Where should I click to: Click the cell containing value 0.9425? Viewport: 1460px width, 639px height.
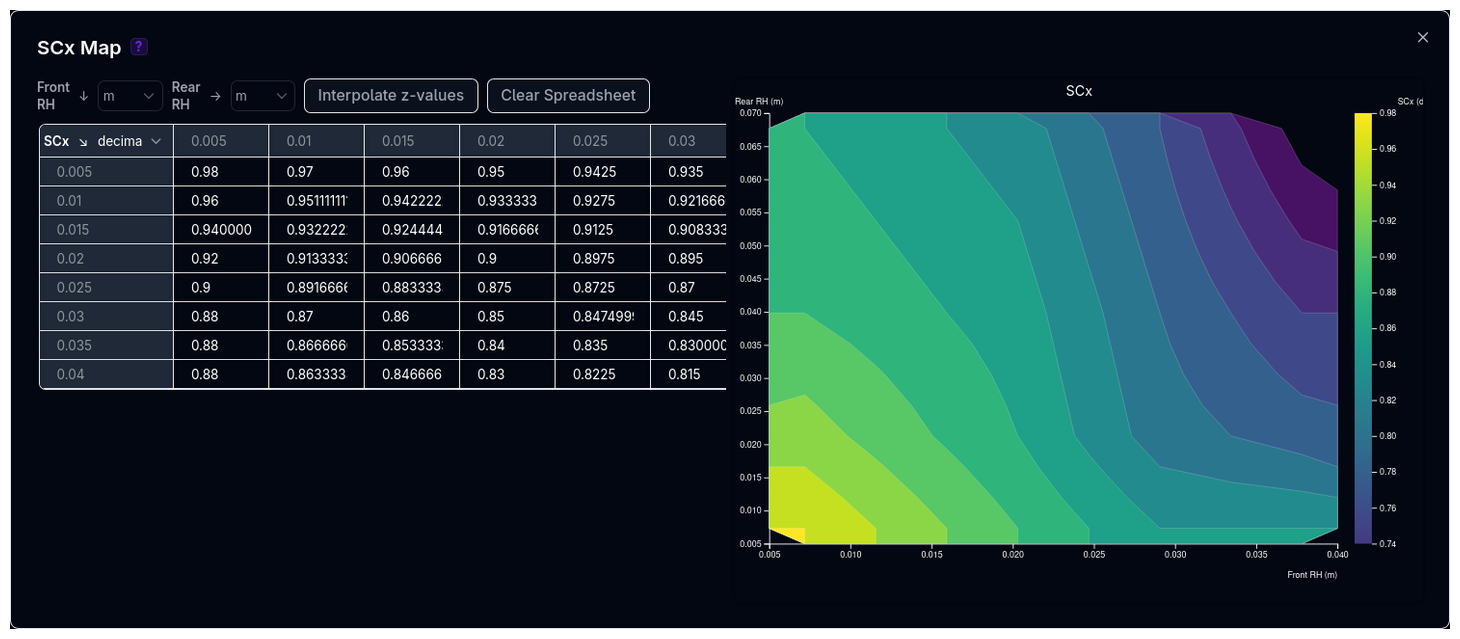point(602,172)
